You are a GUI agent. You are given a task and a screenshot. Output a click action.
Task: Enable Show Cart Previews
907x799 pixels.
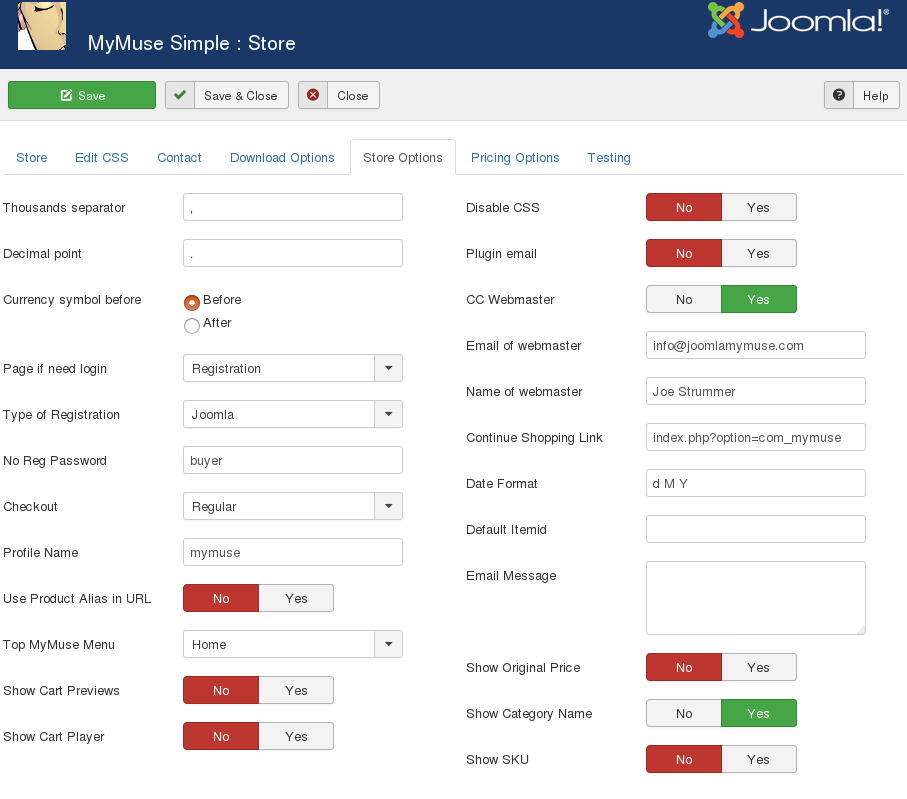pos(296,690)
